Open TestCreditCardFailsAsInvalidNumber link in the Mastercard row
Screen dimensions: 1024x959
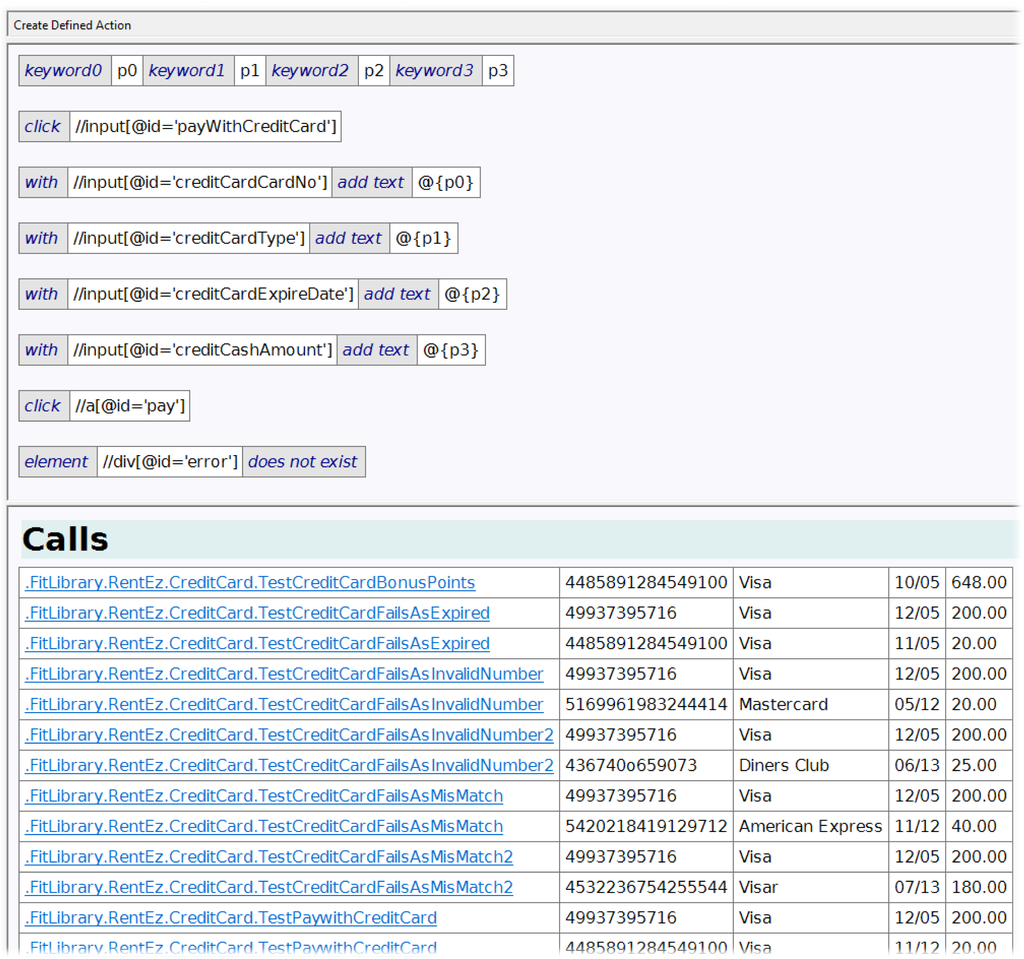(284, 704)
